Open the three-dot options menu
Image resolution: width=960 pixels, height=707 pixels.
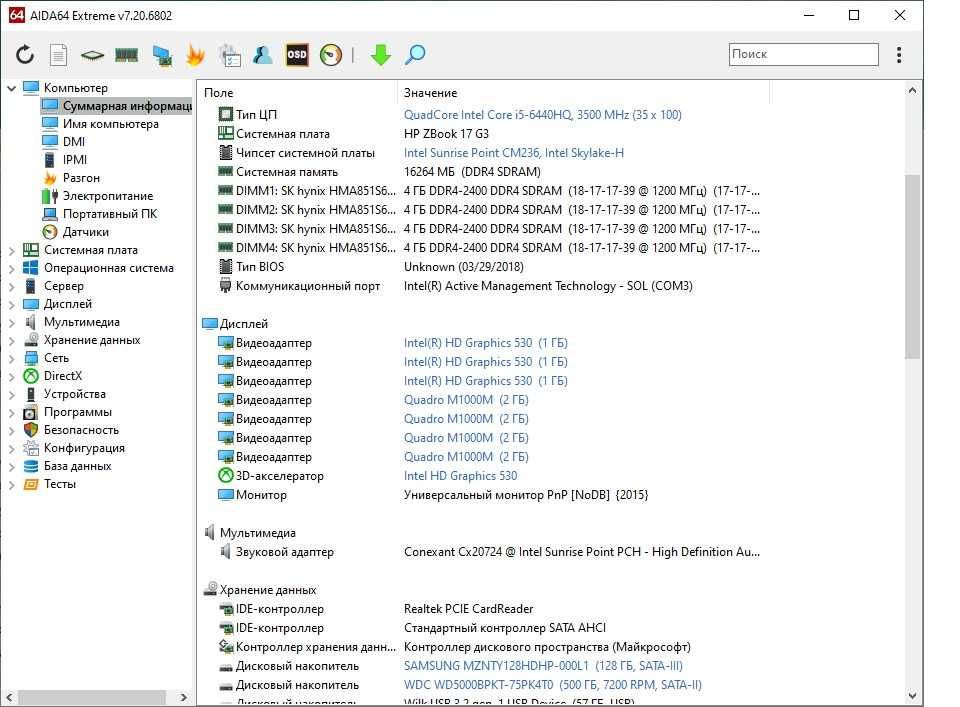point(899,55)
